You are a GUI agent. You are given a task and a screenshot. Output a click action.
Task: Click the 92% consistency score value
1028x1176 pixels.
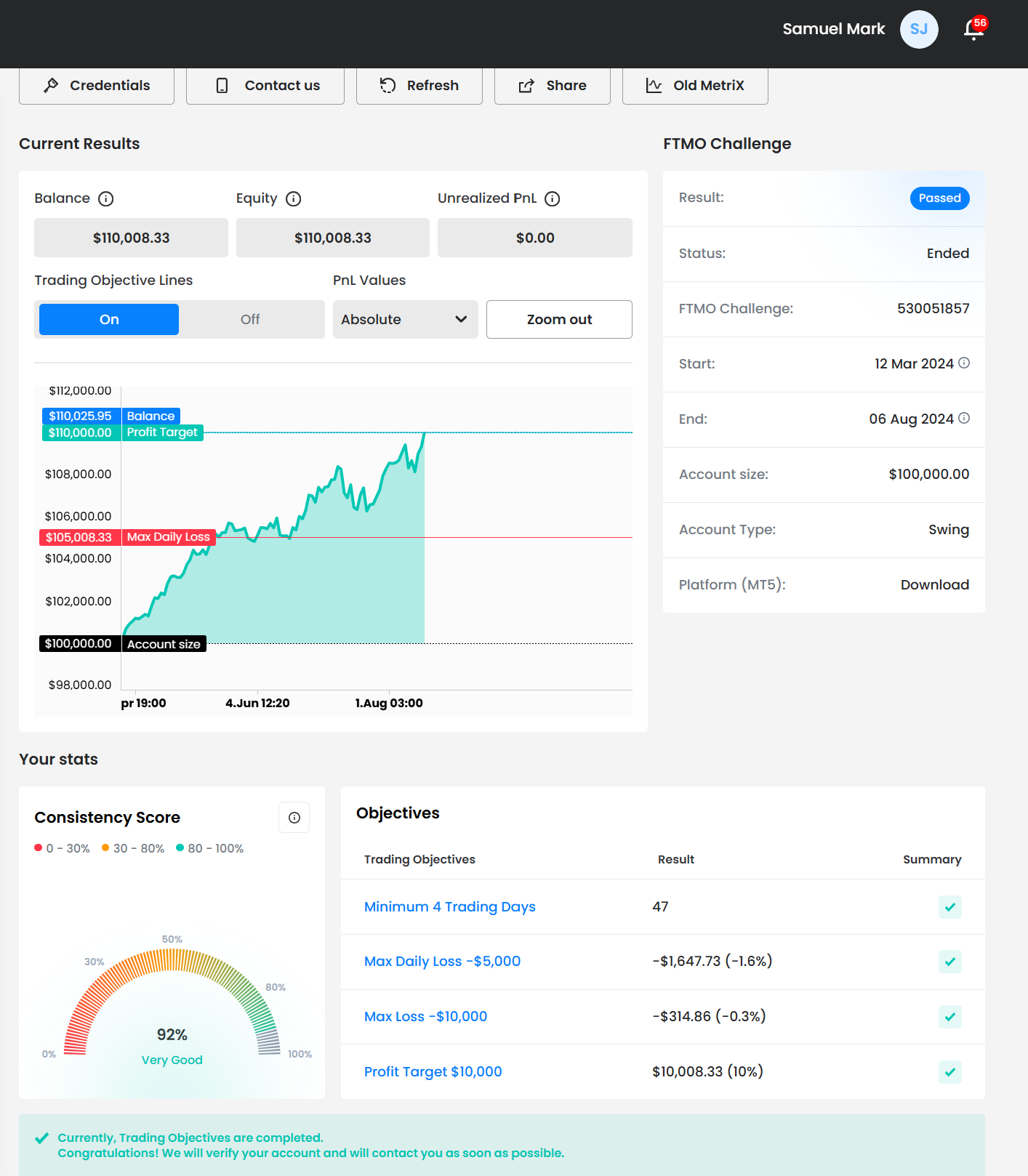[172, 1034]
